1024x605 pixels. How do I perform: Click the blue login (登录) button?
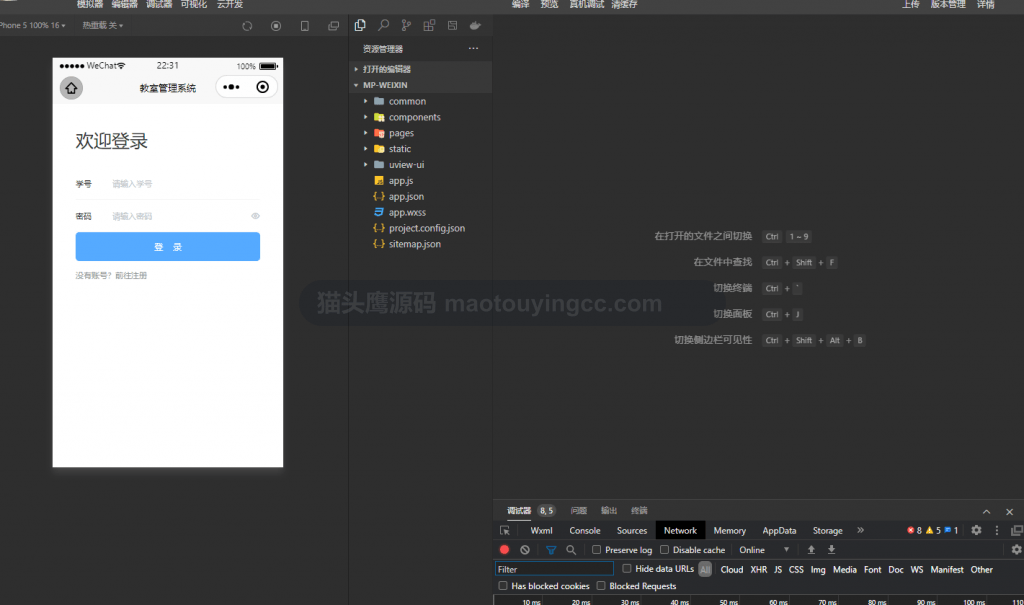pyautogui.click(x=168, y=246)
